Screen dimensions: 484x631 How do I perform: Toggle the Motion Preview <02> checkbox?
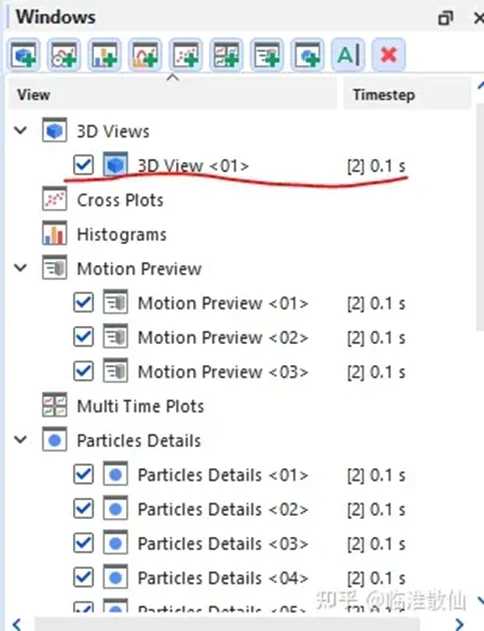[x=84, y=337]
